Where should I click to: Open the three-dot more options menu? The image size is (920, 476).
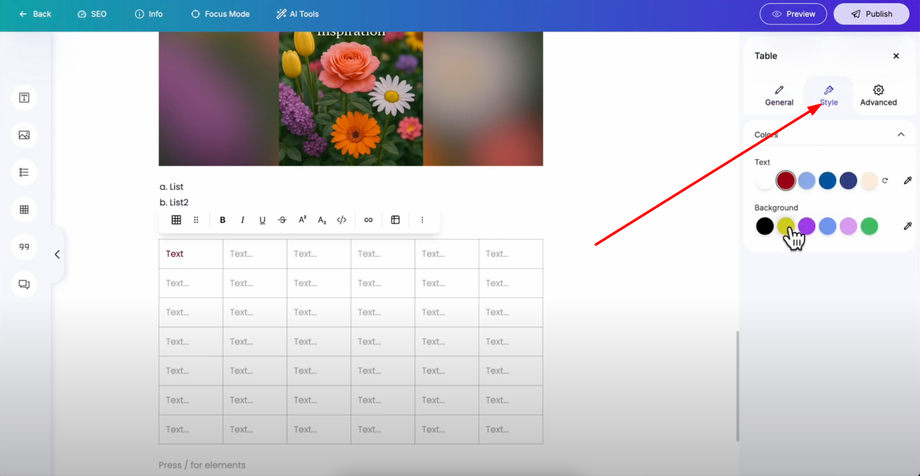pos(422,220)
